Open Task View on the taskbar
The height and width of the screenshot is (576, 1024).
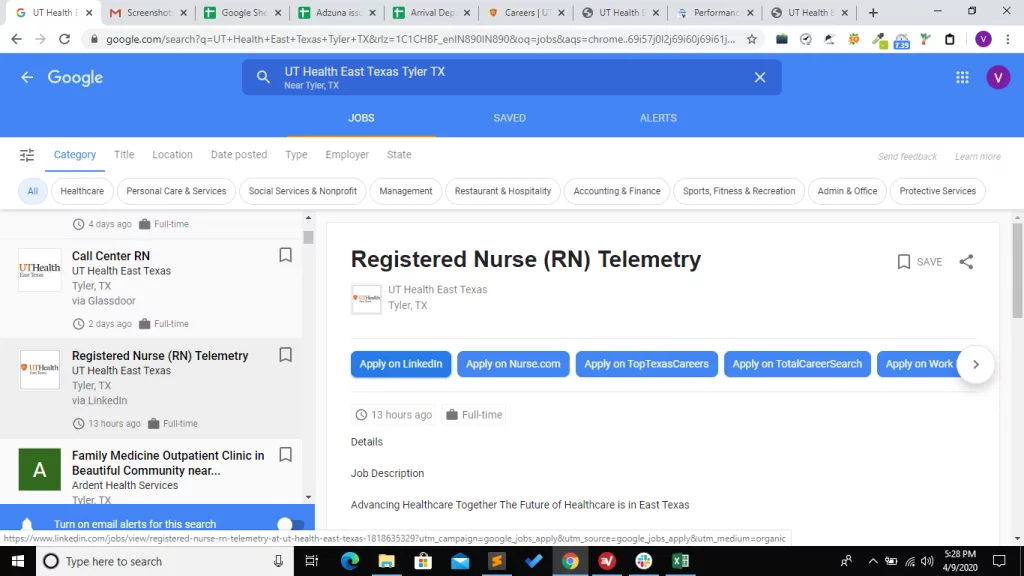click(x=312, y=561)
